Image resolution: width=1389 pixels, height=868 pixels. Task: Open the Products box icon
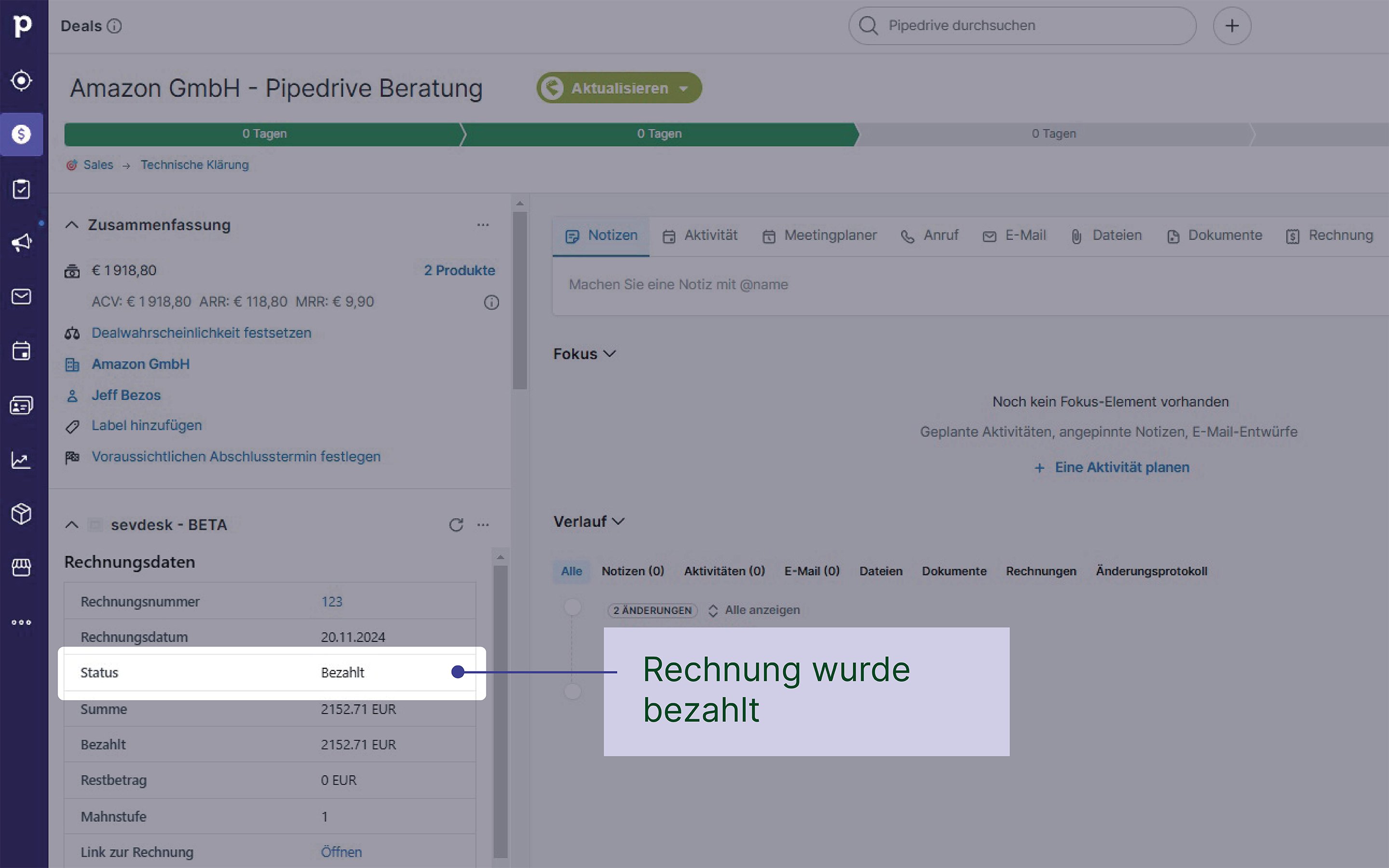[21, 514]
